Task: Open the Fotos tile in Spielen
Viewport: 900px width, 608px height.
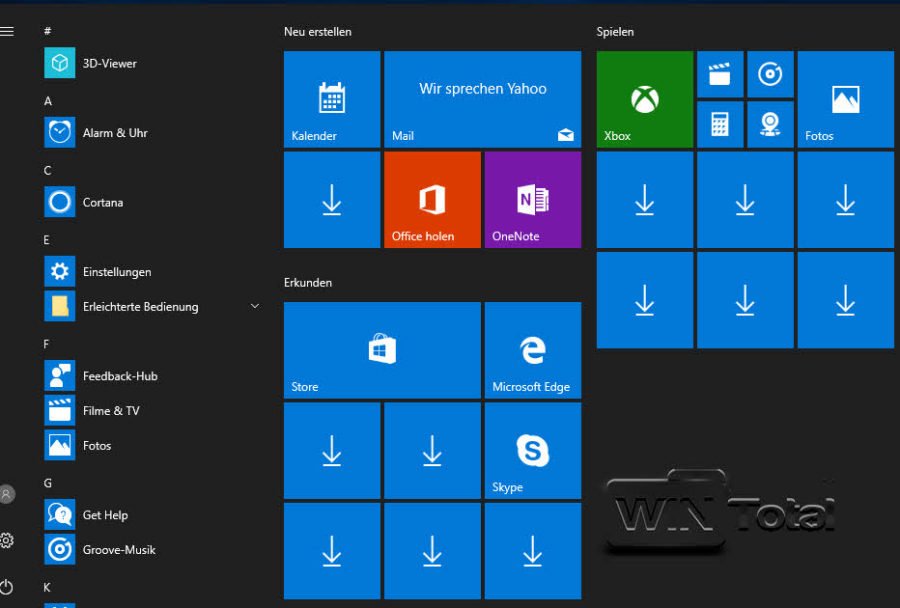Action: pyautogui.click(x=846, y=98)
